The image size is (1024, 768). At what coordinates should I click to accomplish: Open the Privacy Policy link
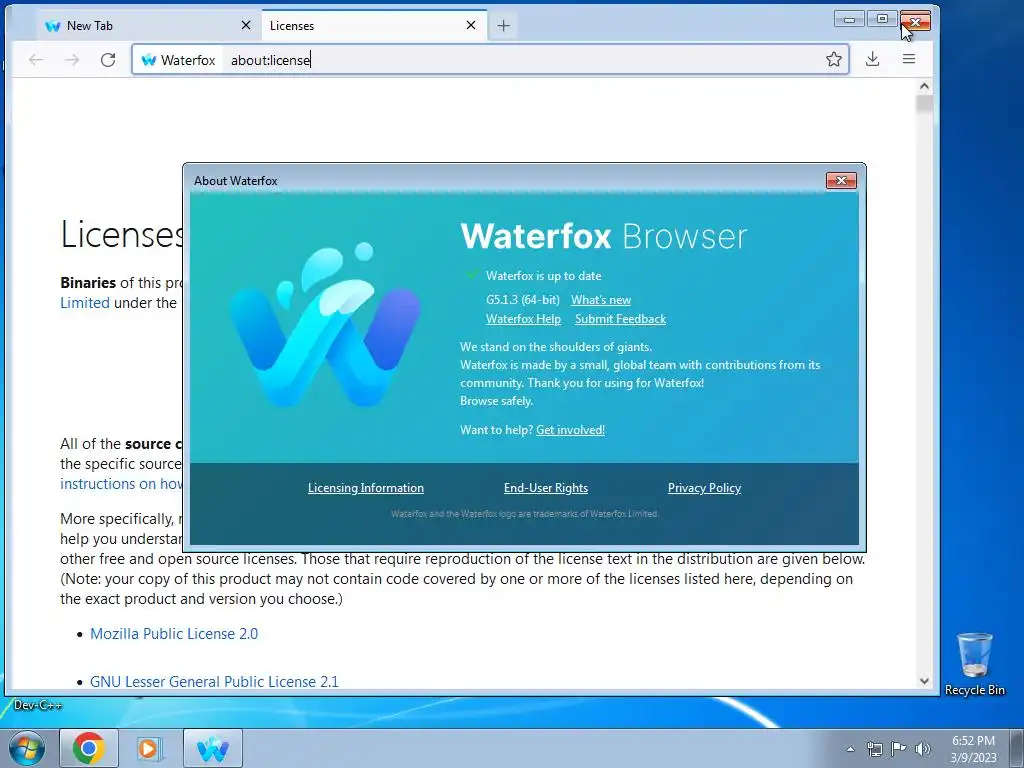point(704,488)
